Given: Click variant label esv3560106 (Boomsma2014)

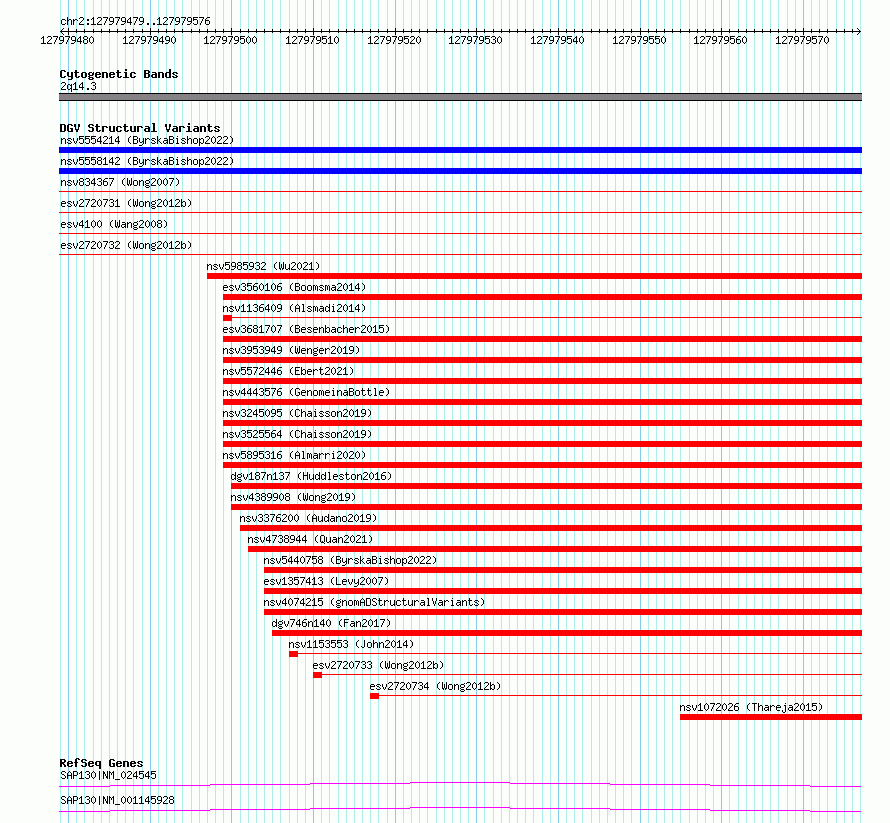Looking at the screenshot, I should [x=294, y=287].
